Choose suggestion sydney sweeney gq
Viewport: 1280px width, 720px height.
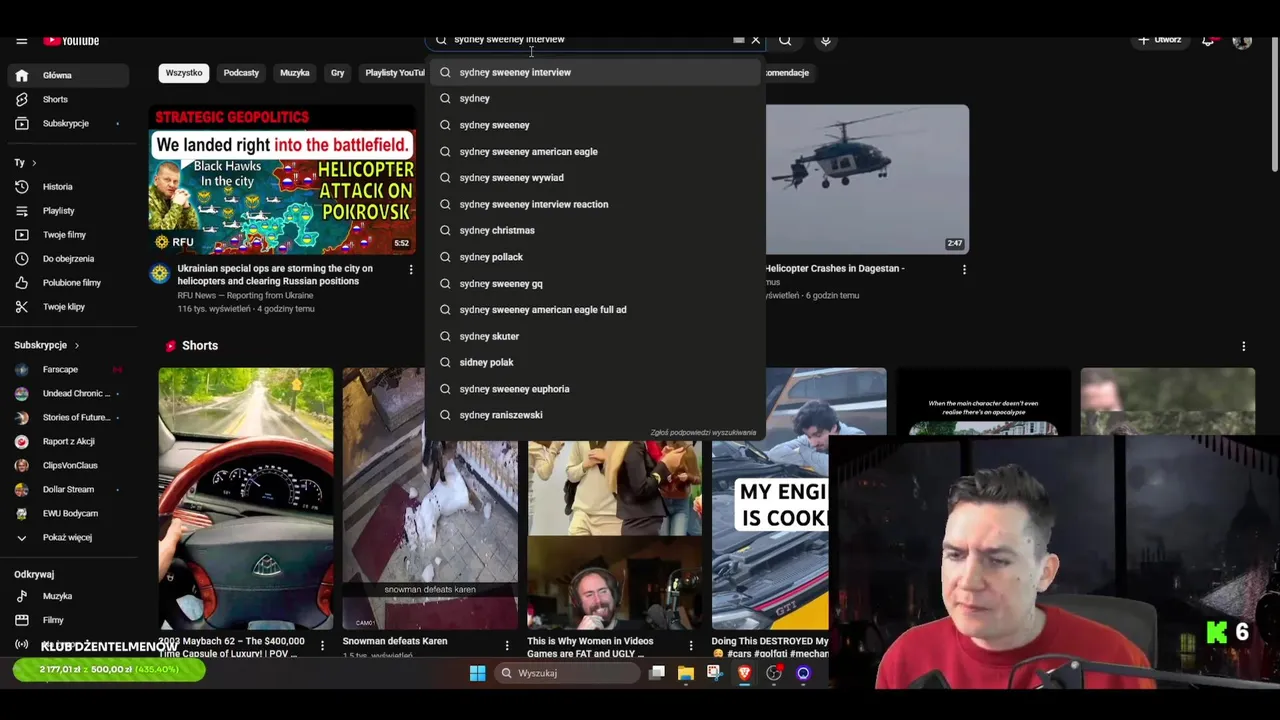(x=596, y=283)
